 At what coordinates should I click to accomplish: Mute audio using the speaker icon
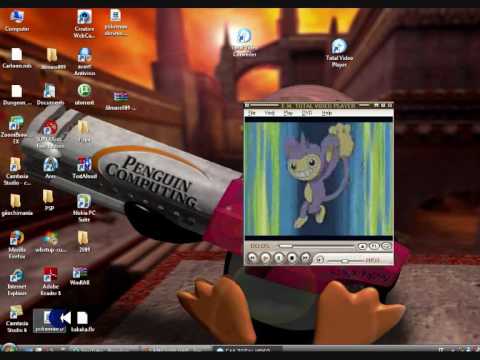(320, 259)
